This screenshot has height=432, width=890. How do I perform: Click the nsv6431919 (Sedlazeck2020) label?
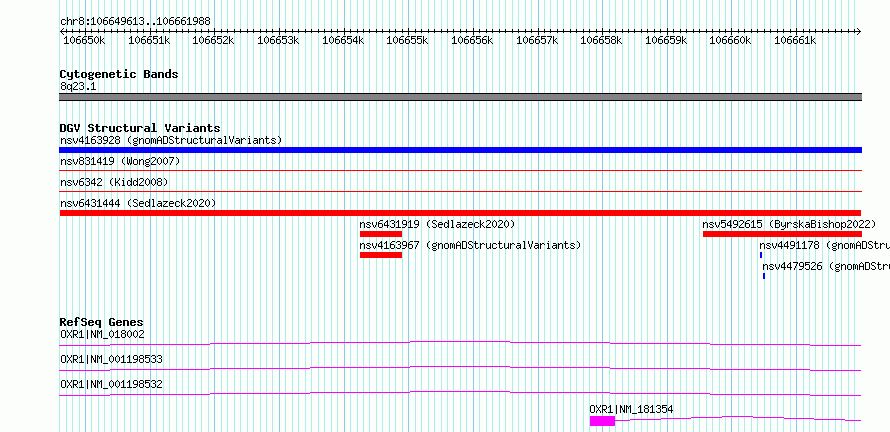coord(437,224)
